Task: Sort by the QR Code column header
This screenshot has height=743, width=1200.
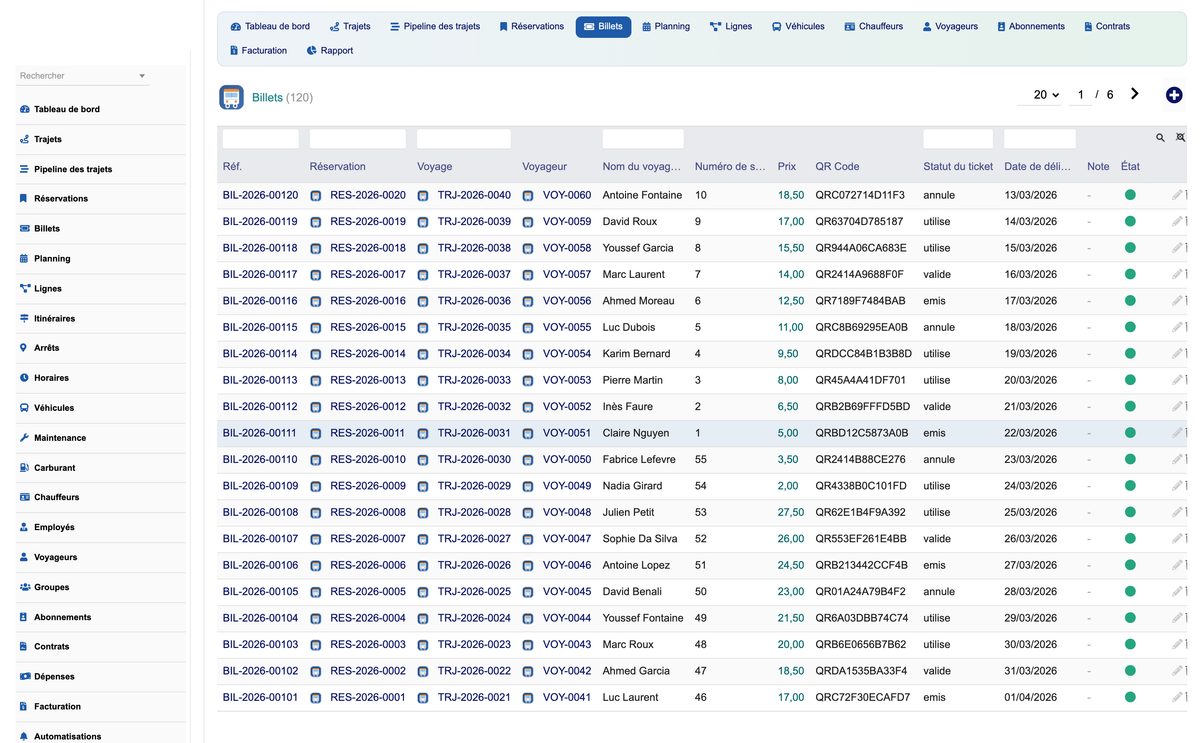Action: 837,167
